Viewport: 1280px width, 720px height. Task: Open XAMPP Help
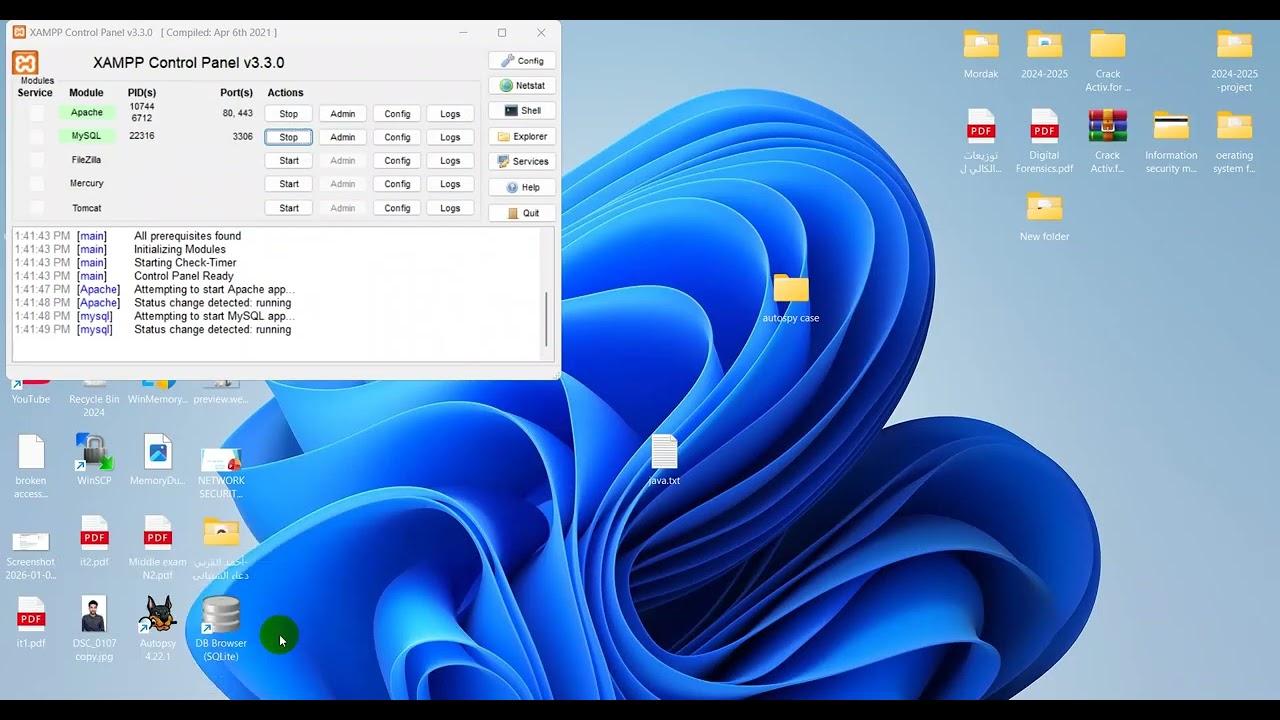pyautogui.click(x=522, y=187)
